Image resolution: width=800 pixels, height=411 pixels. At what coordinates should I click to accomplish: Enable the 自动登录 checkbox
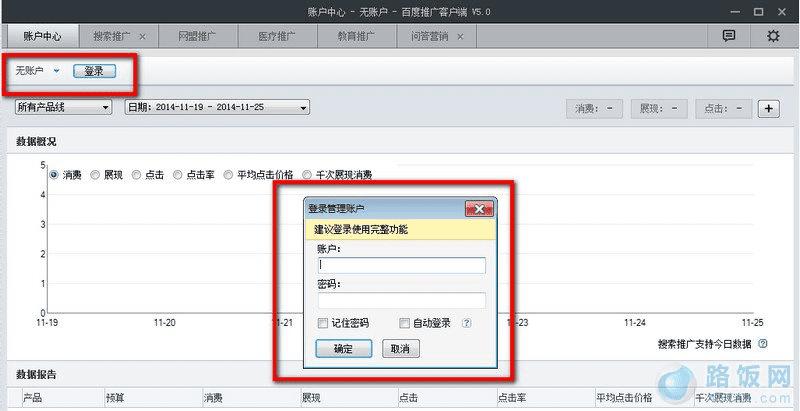[404, 323]
